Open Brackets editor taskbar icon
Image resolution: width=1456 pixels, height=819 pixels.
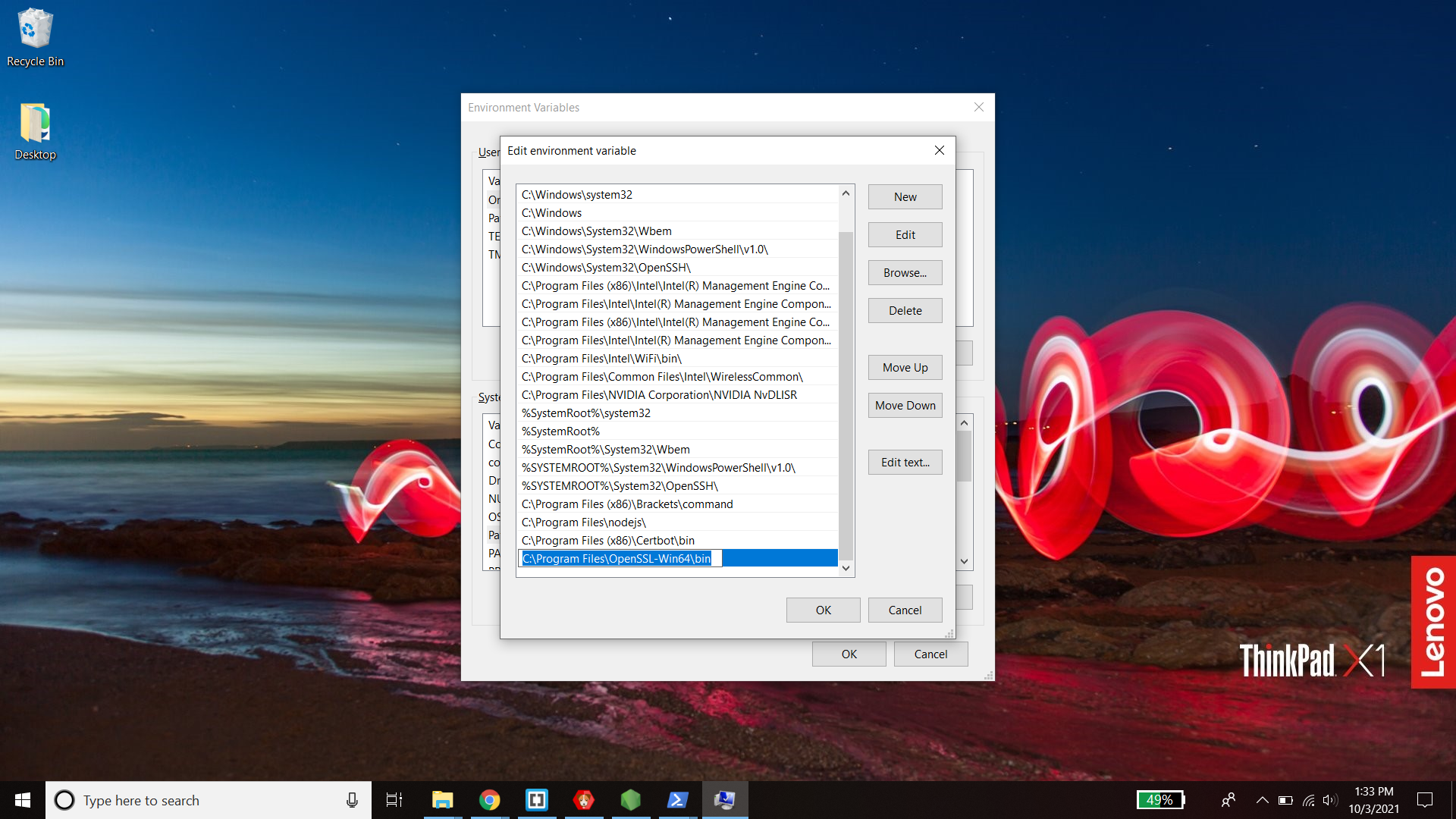click(x=536, y=800)
